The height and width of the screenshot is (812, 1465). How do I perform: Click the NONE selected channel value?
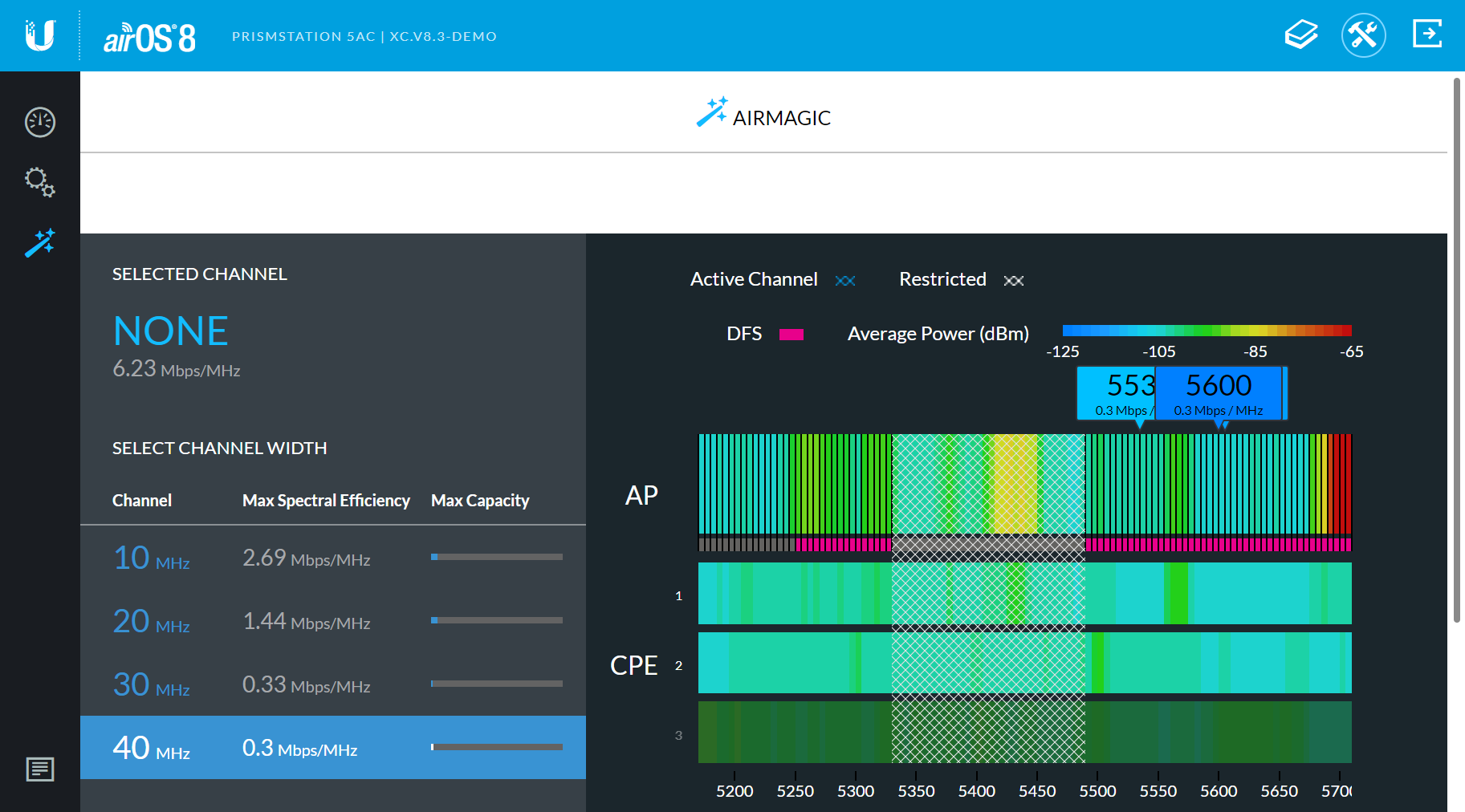tap(171, 331)
